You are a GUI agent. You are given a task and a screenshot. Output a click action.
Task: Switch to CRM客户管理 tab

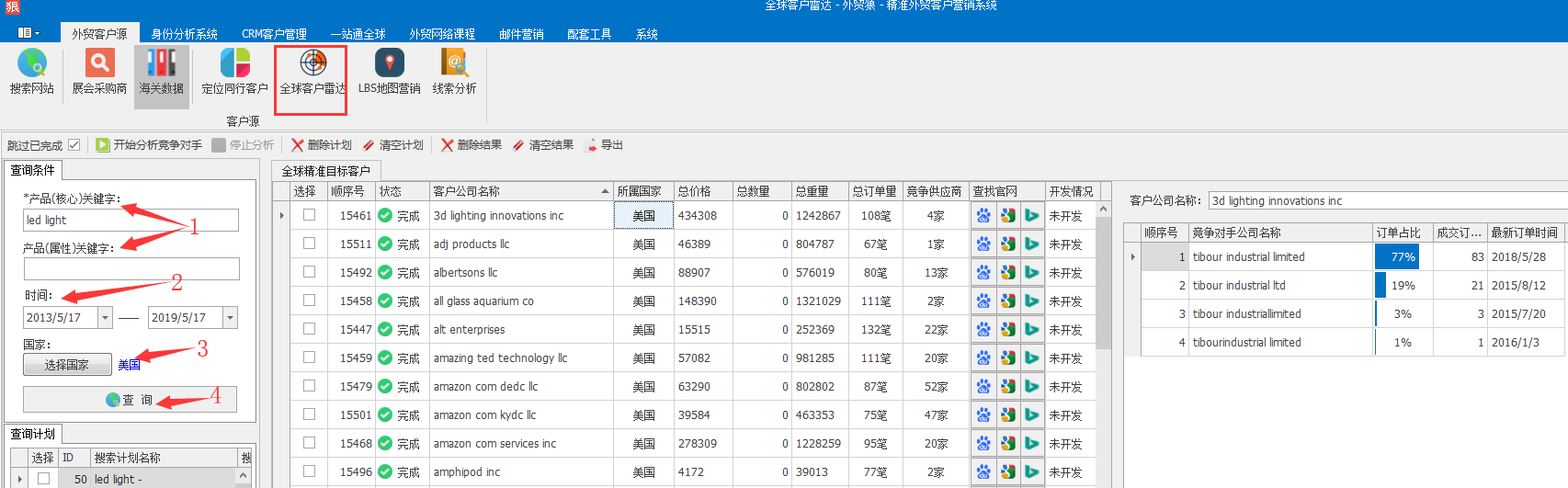(274, 34)
